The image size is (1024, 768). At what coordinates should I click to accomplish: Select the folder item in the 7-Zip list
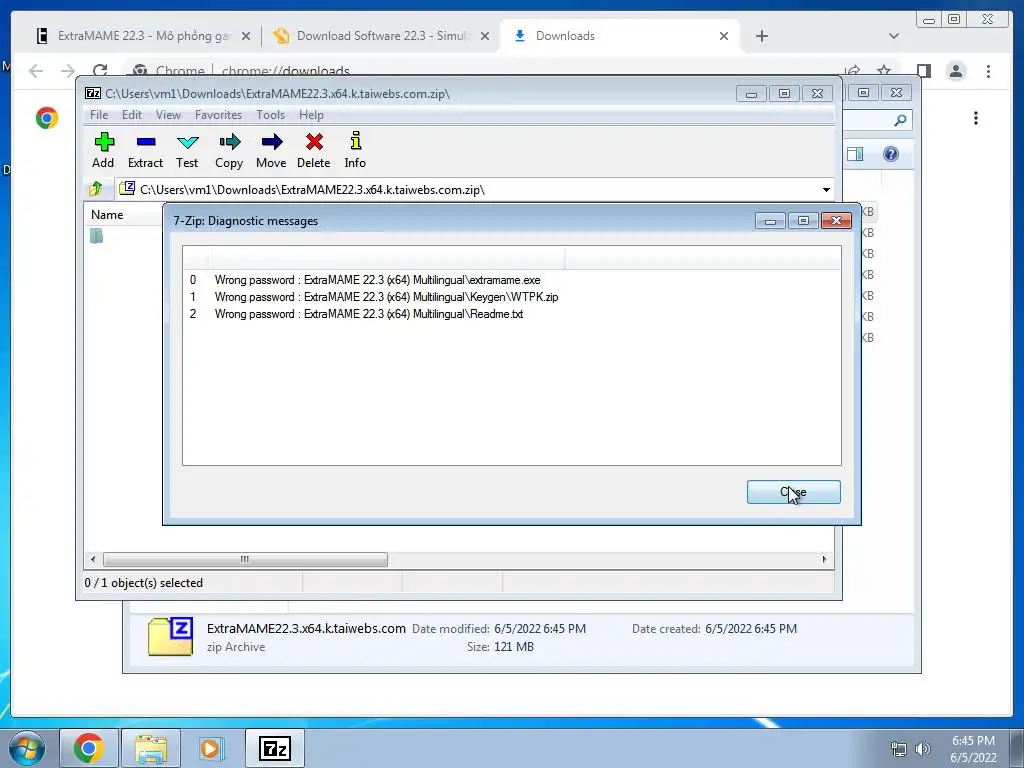click(97, 236)
